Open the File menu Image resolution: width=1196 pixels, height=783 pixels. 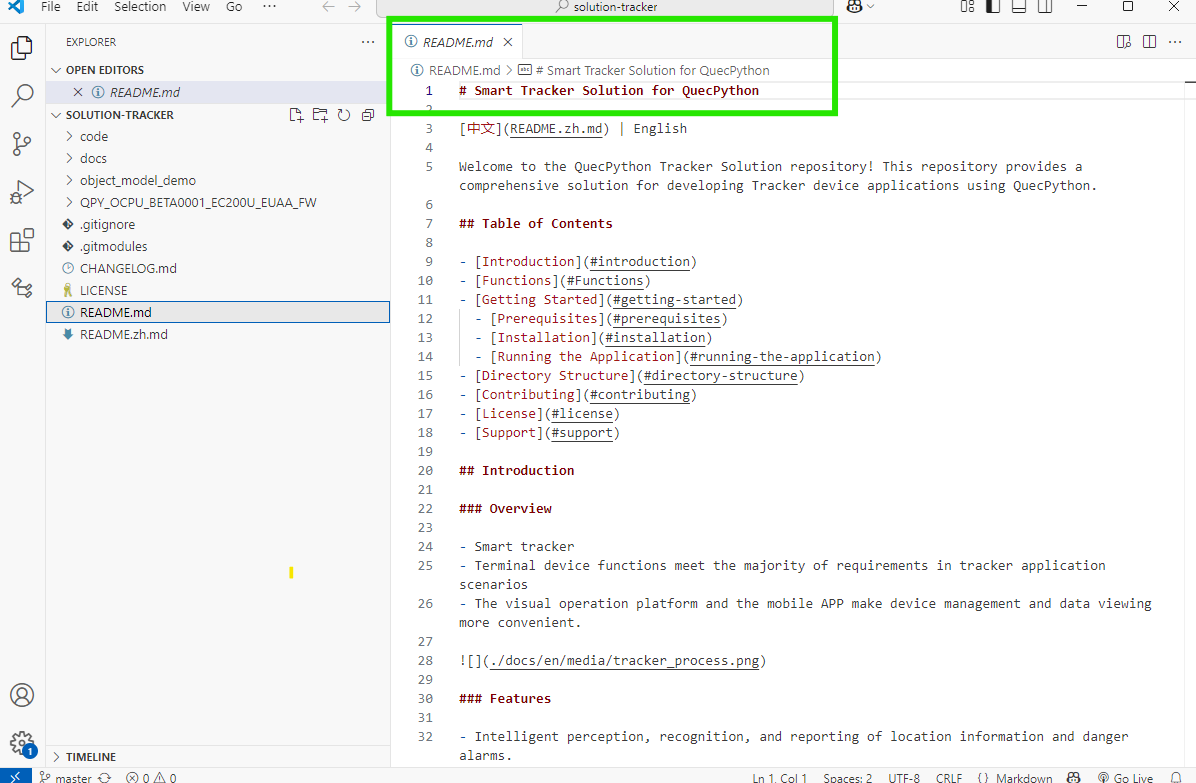point(50,7)
